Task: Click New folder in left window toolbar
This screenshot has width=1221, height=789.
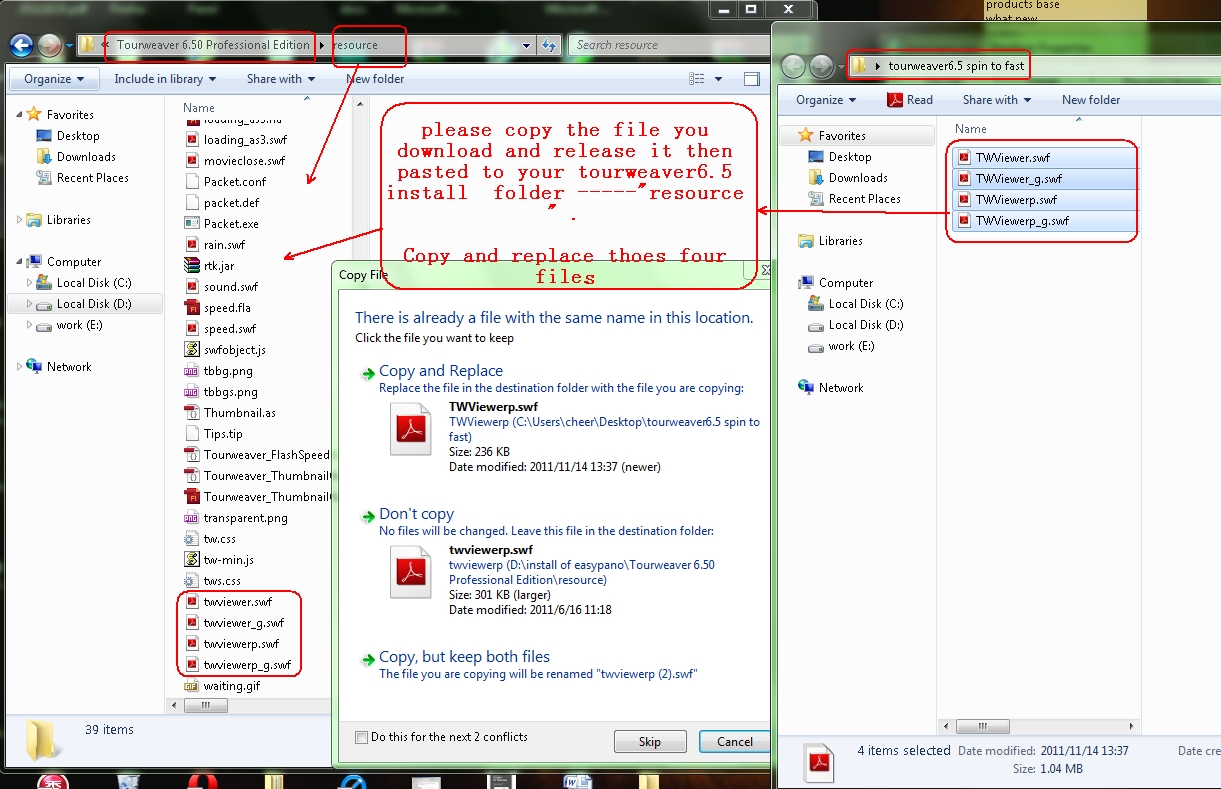Action: 375,79
